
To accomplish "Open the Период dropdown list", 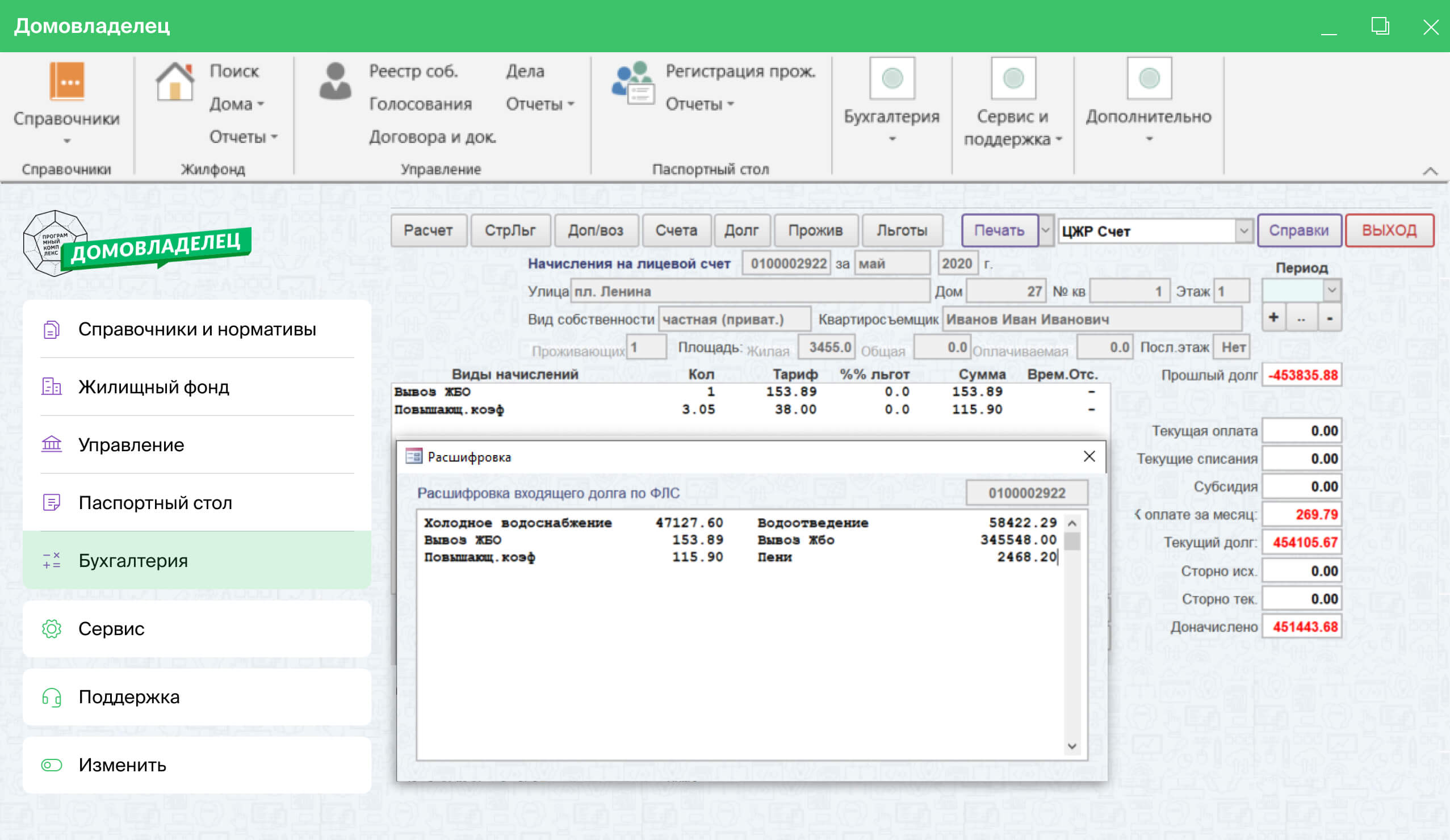I will 1331,291.
